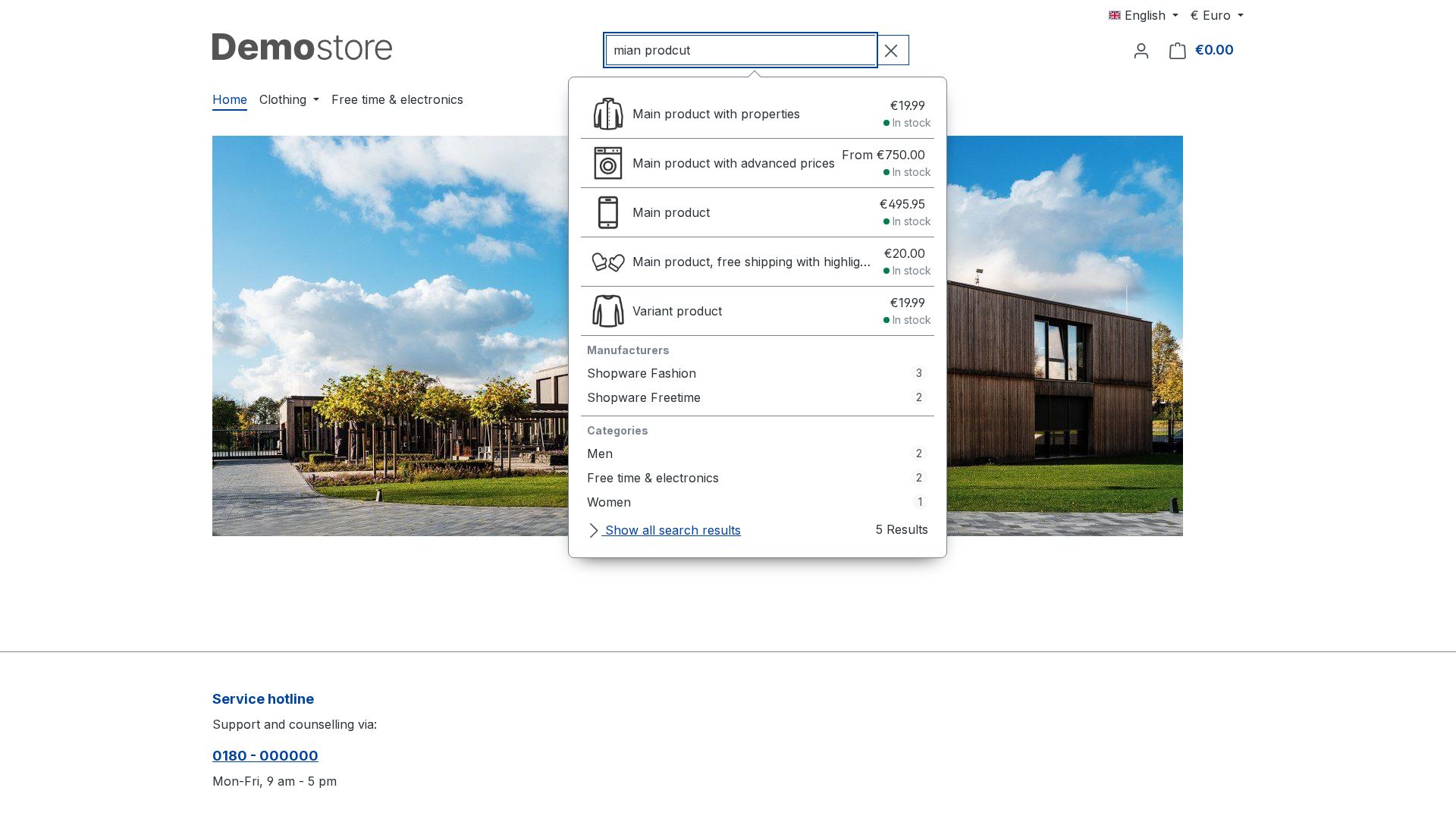This screenshot has height=819, width=1456.
Task: Click the UK flag language icon
Action: tap(1115, 15)
